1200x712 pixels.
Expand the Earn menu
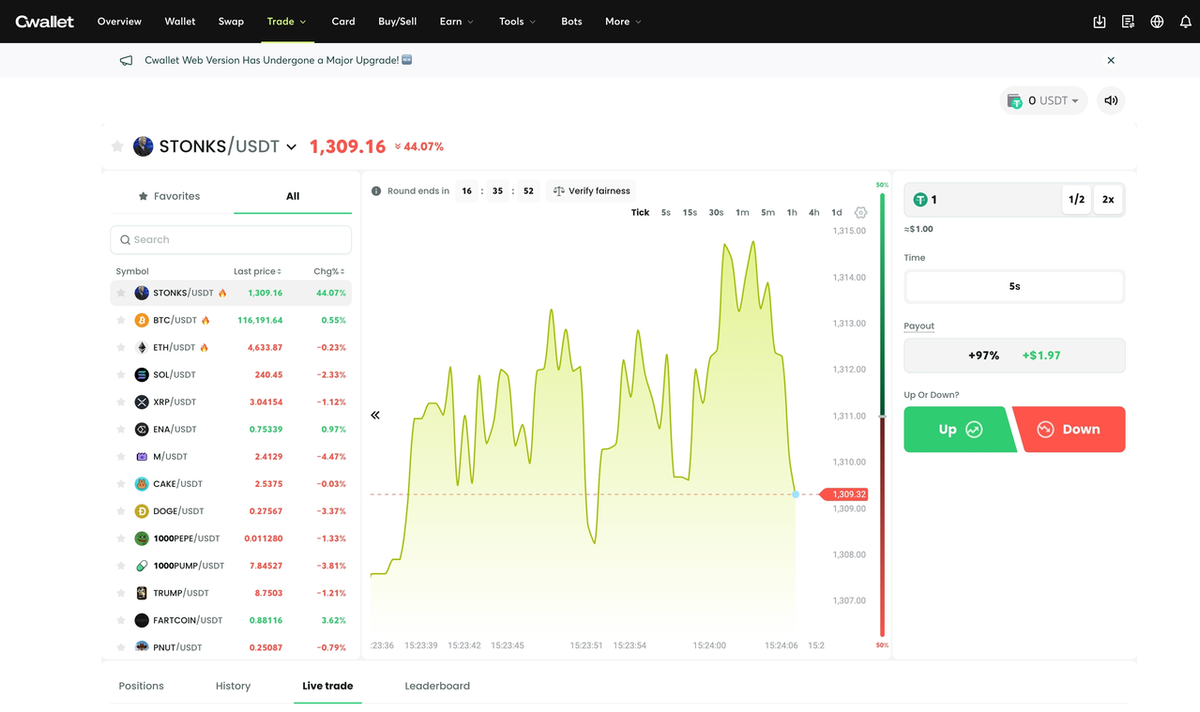[x=456, y=21]
